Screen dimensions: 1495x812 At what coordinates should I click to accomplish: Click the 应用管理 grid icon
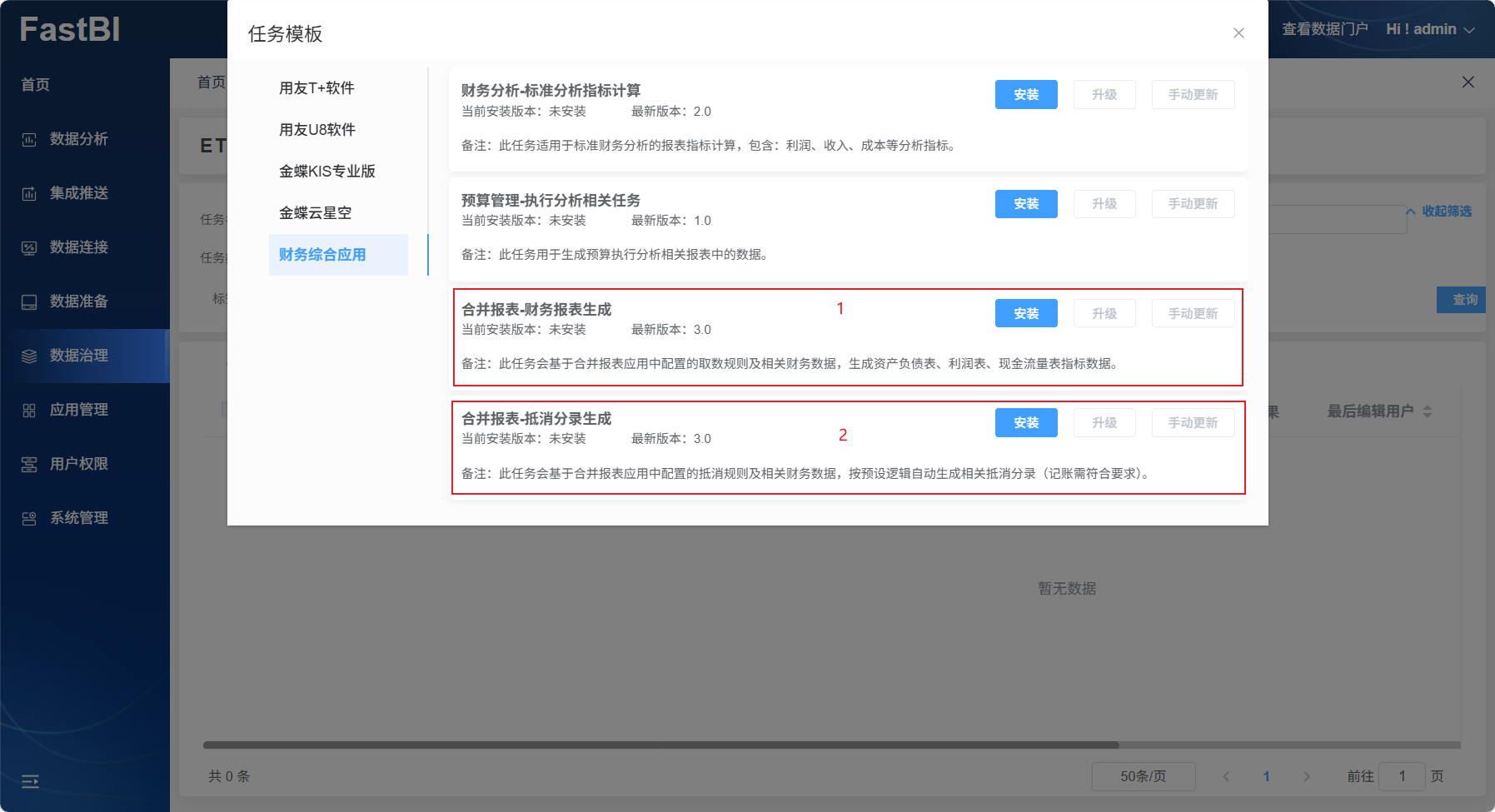tap(29, 411)
